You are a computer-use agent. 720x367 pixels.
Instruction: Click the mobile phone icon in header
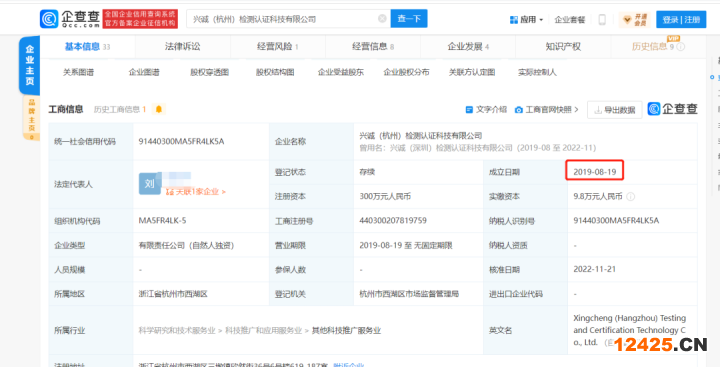coord(602,20)
